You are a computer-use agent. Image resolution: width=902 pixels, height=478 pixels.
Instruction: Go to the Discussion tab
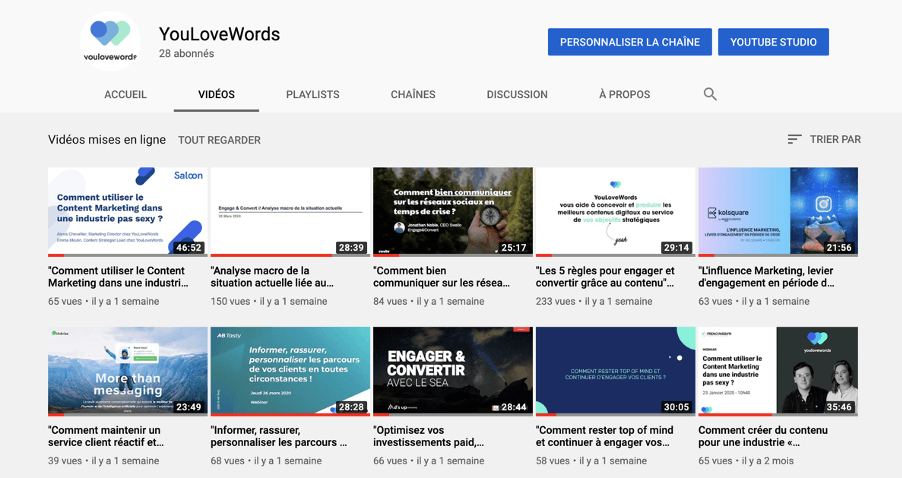pyautogui.click(x=516, y=95)
